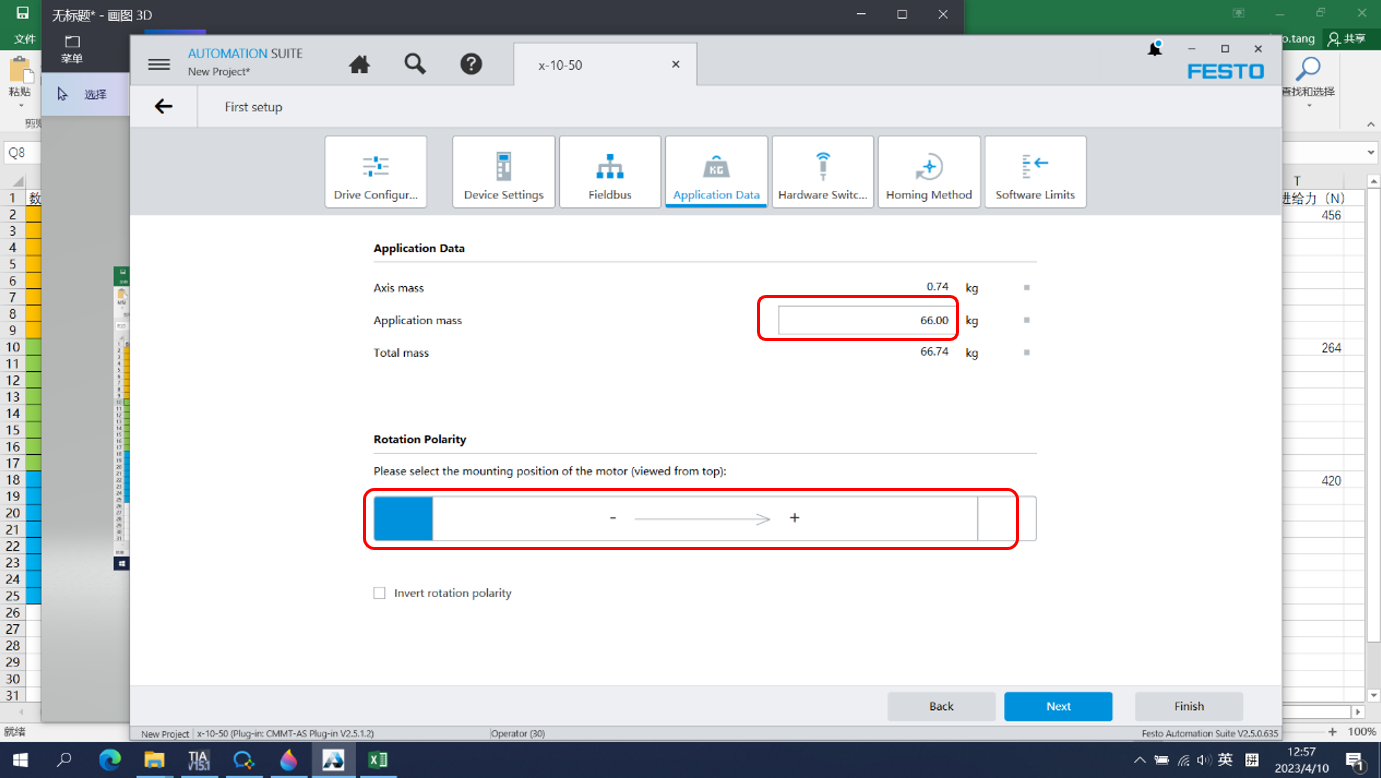This screenshot has height=778, width=1381.
Task: Select the left motor mounting position
Action: [403, 519]
